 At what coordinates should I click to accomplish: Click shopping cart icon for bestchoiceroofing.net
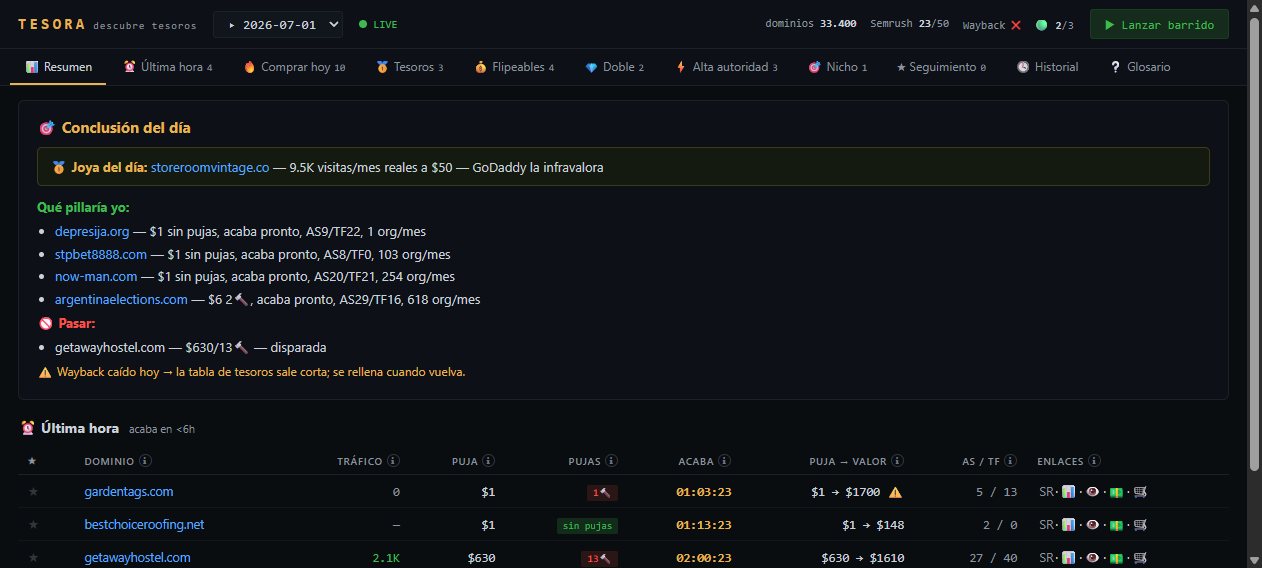click(x=1140, y=525)
